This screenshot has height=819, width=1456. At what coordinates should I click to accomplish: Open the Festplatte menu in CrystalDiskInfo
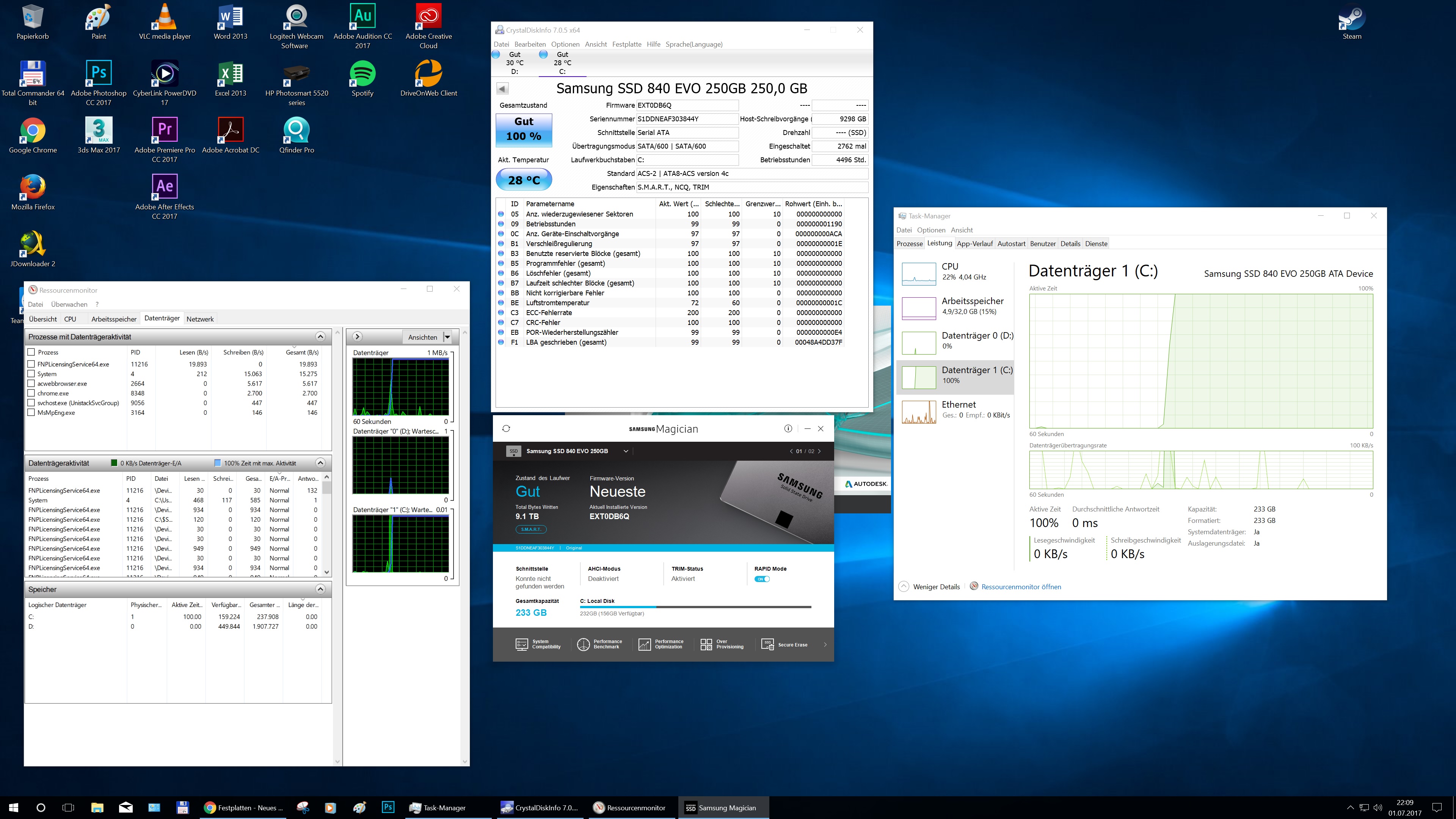[x=626, y=44]
